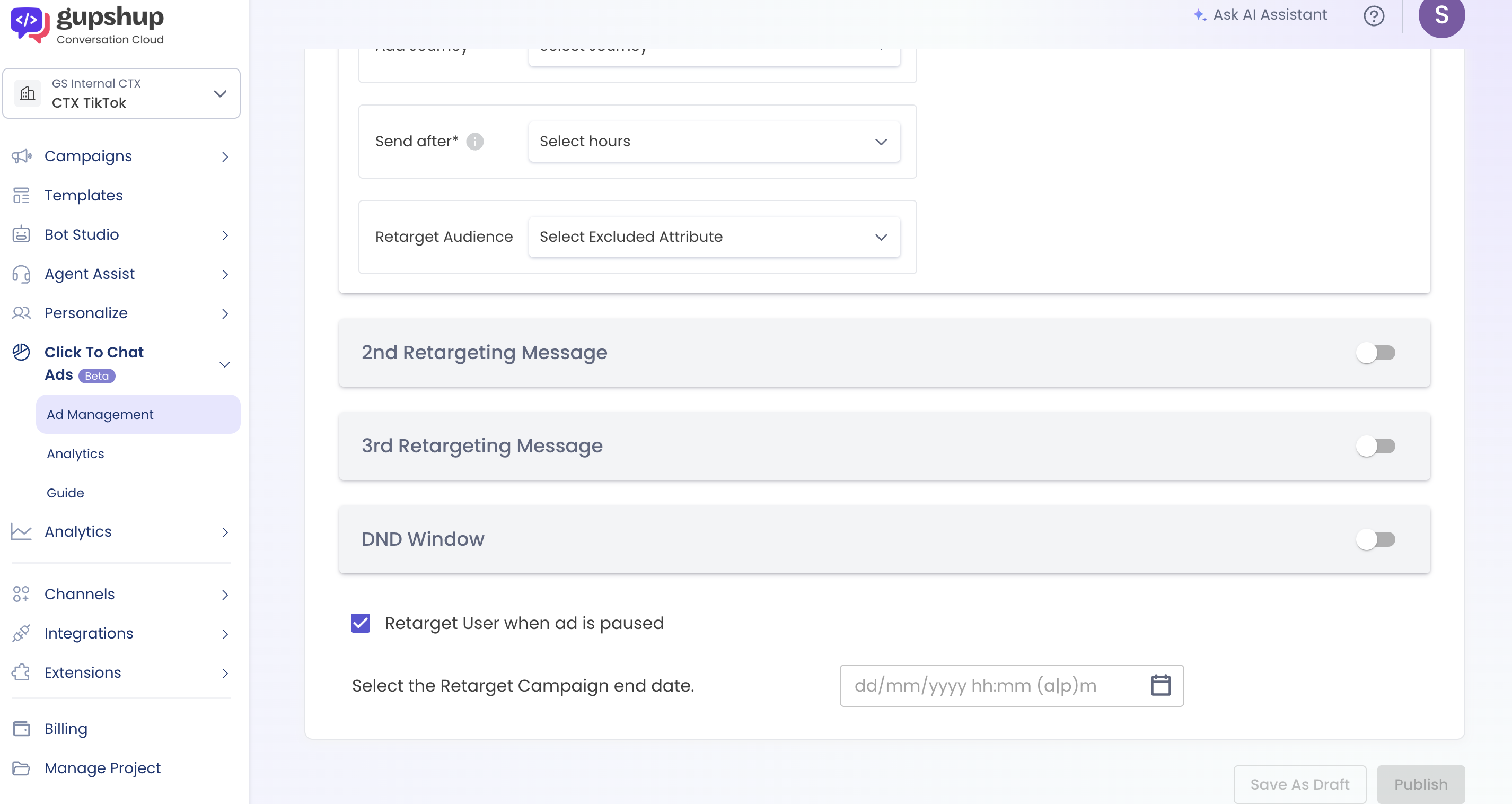The width and height of the screenshot is (1512, 804).
Task: Click the Agent Assist headset icon
Action: click(22, 274)
